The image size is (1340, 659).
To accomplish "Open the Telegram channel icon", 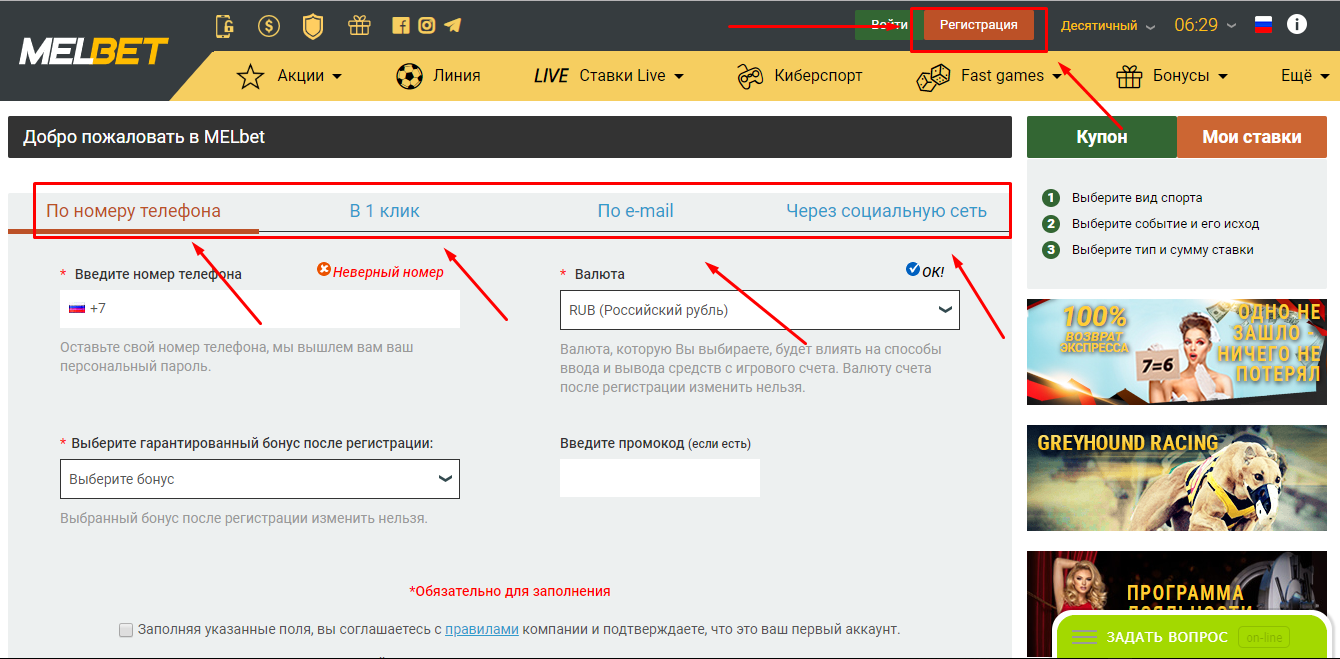I will coord(453,26).
